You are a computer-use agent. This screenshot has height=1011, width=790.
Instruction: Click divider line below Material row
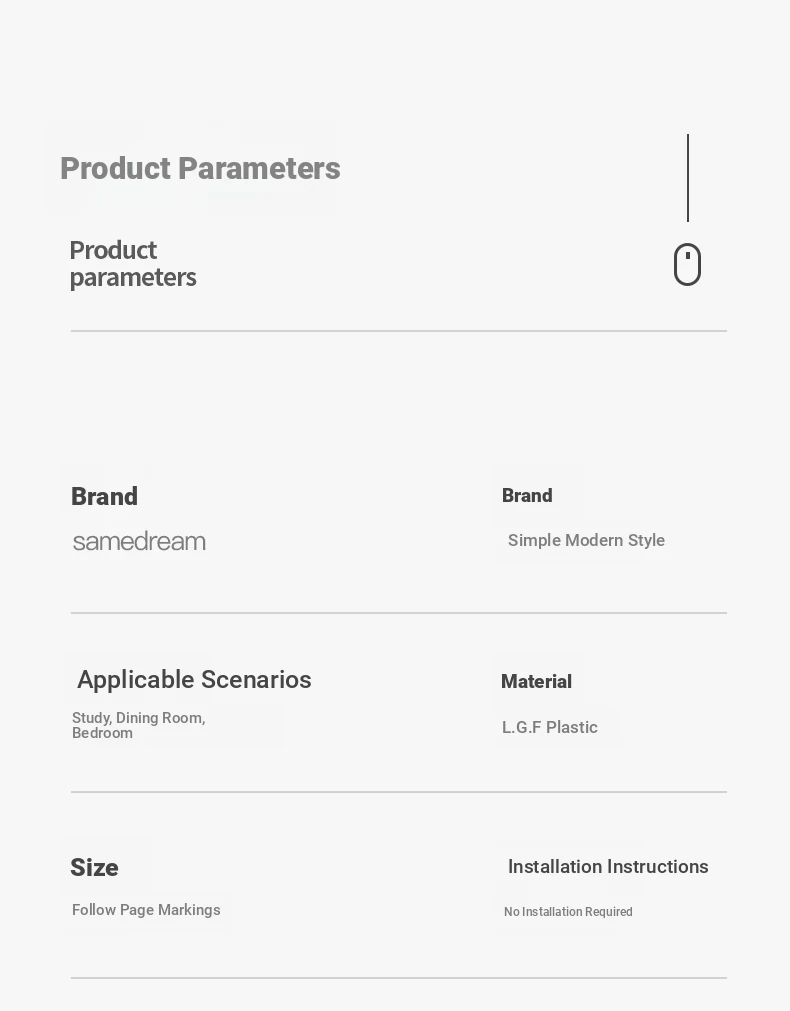pos(399,791)
